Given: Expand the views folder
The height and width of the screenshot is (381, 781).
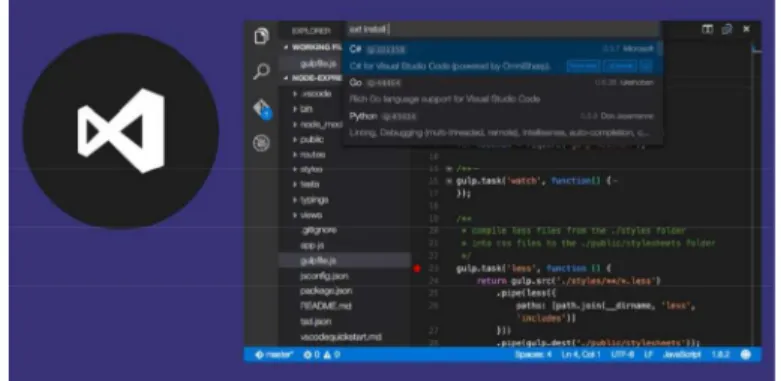Looking at the screenshot, I should [x=307, y=215].
